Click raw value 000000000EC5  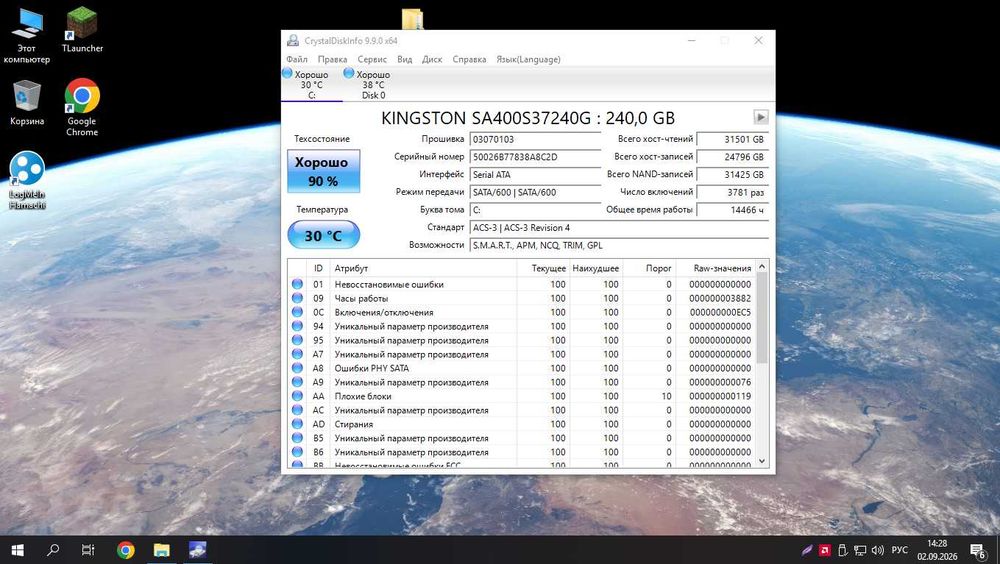(720, 313)
